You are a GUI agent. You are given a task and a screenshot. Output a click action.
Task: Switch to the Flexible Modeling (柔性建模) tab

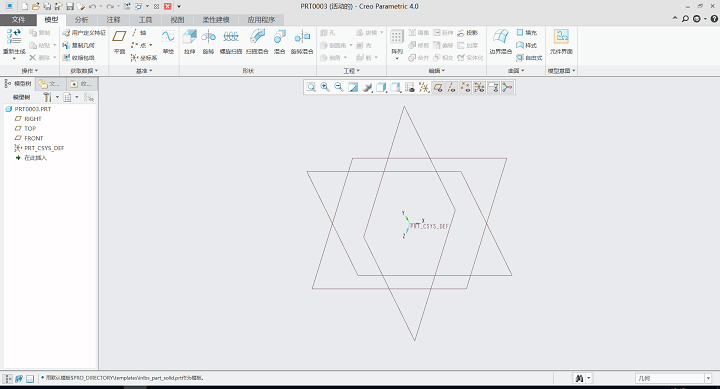(216, 20)
